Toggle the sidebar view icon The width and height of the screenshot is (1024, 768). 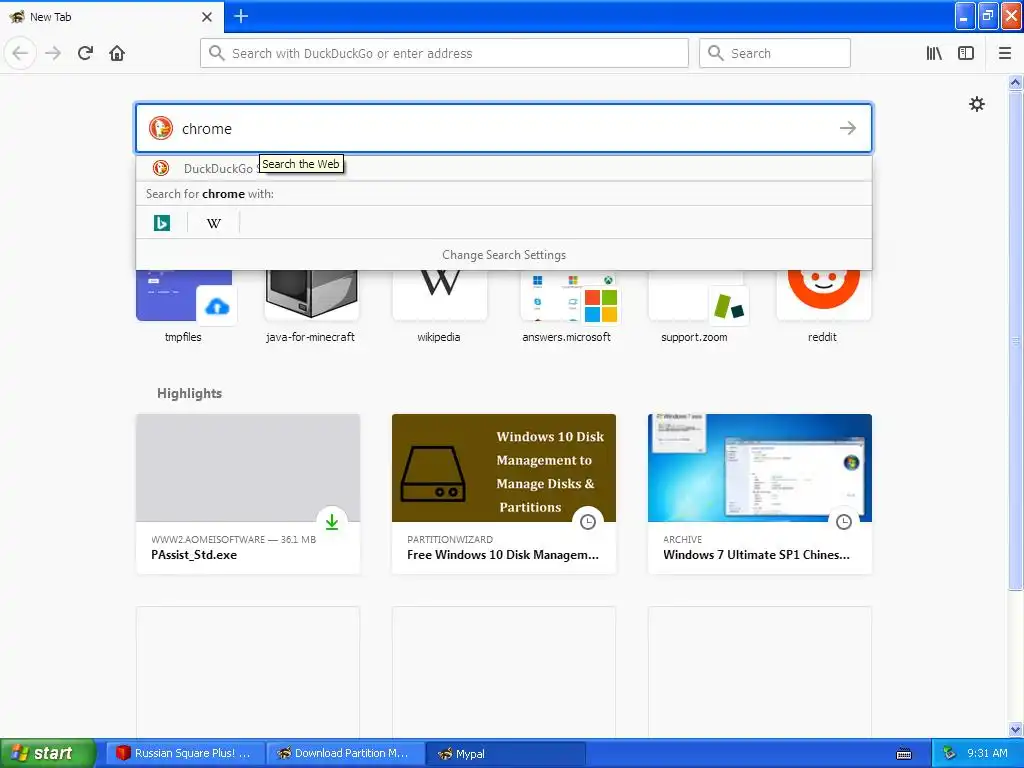click(966, 53)
